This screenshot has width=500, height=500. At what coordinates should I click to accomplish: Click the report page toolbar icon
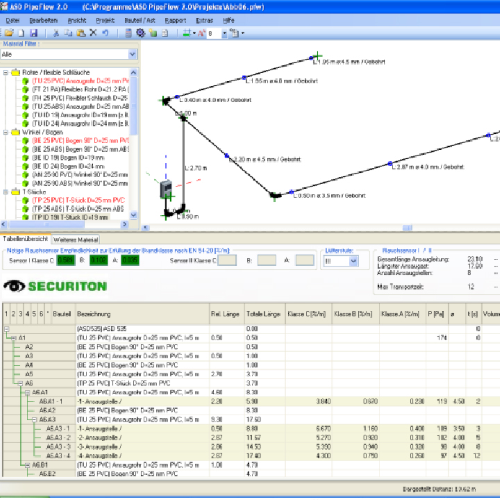point(165,33)
